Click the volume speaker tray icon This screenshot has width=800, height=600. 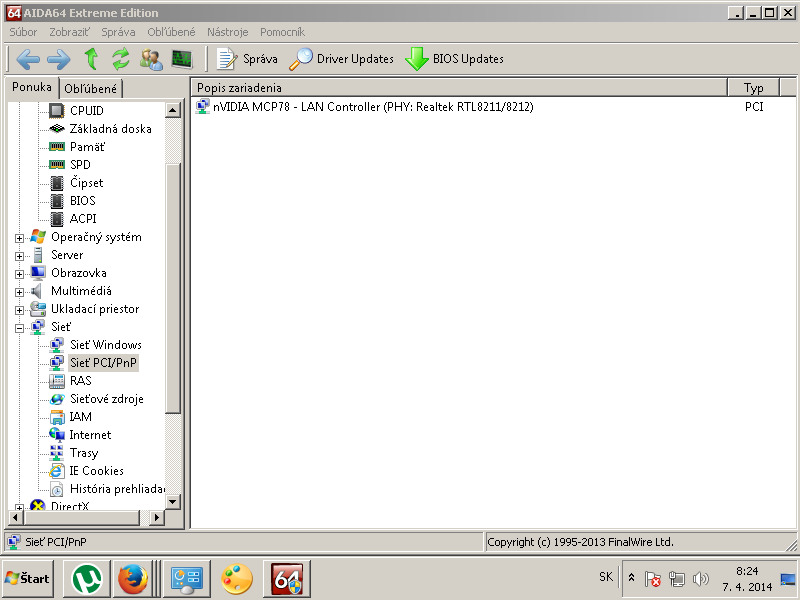(x=701, y=579)
